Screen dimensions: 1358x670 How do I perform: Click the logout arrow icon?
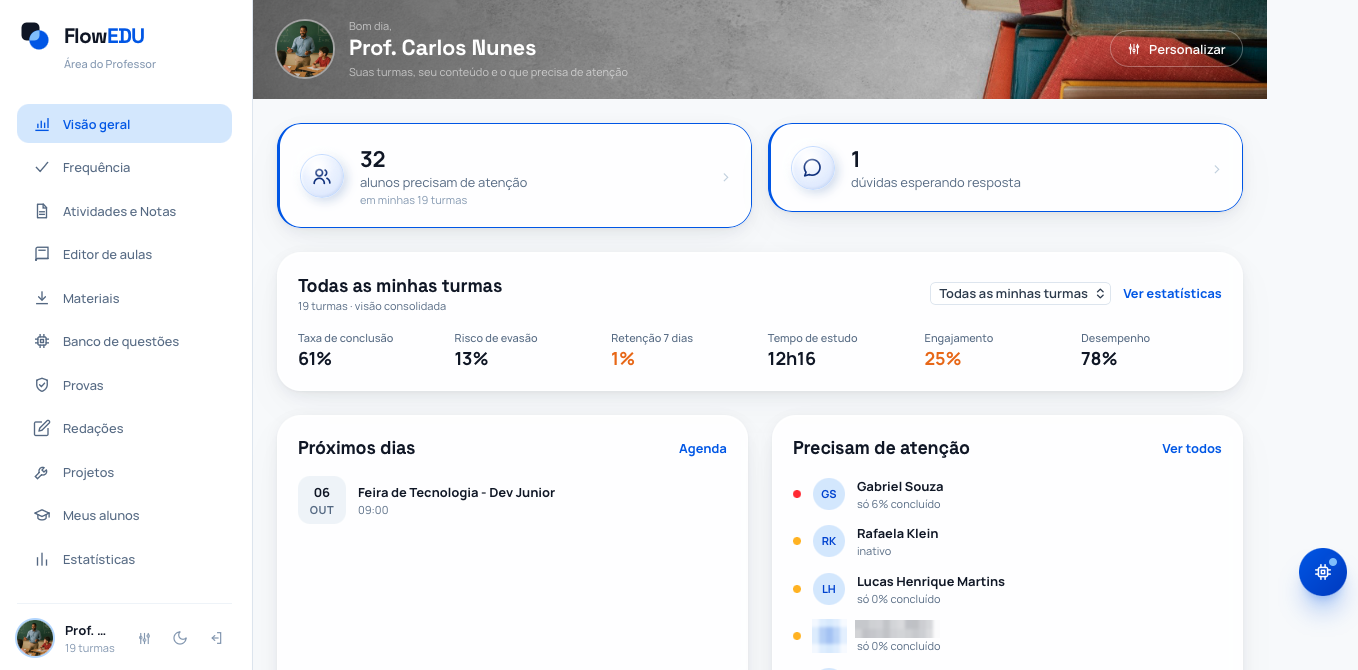pyautogui.click(x=216, y=638)
